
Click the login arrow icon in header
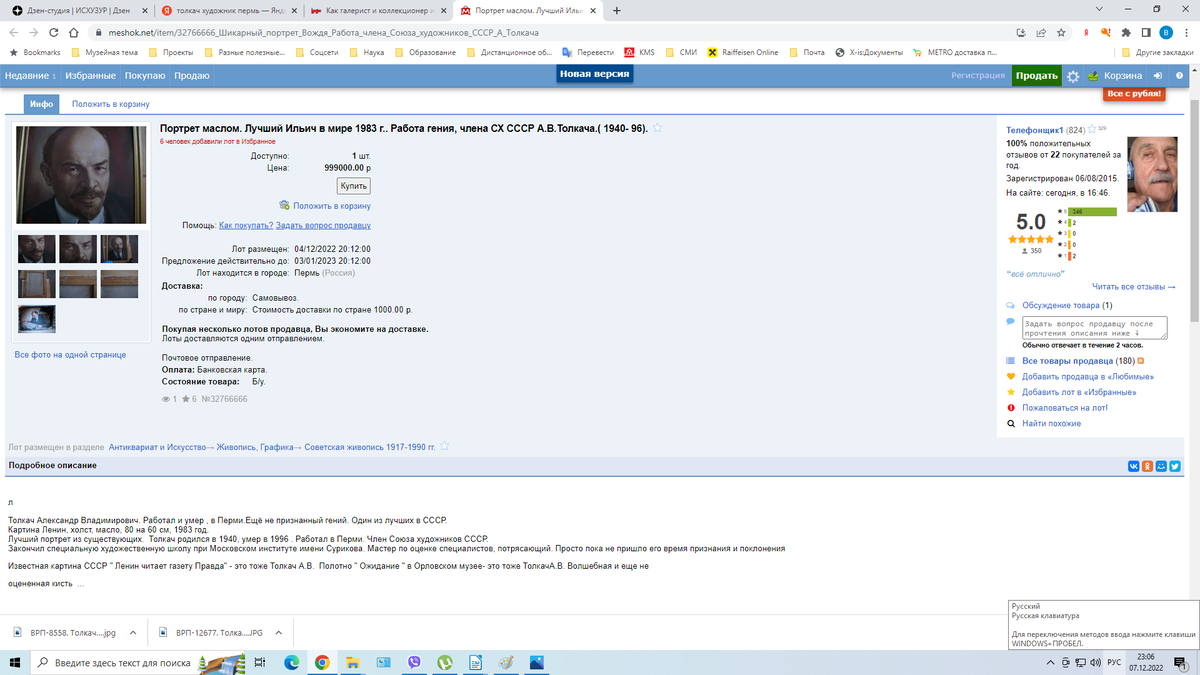click(x=1157, y=76)
